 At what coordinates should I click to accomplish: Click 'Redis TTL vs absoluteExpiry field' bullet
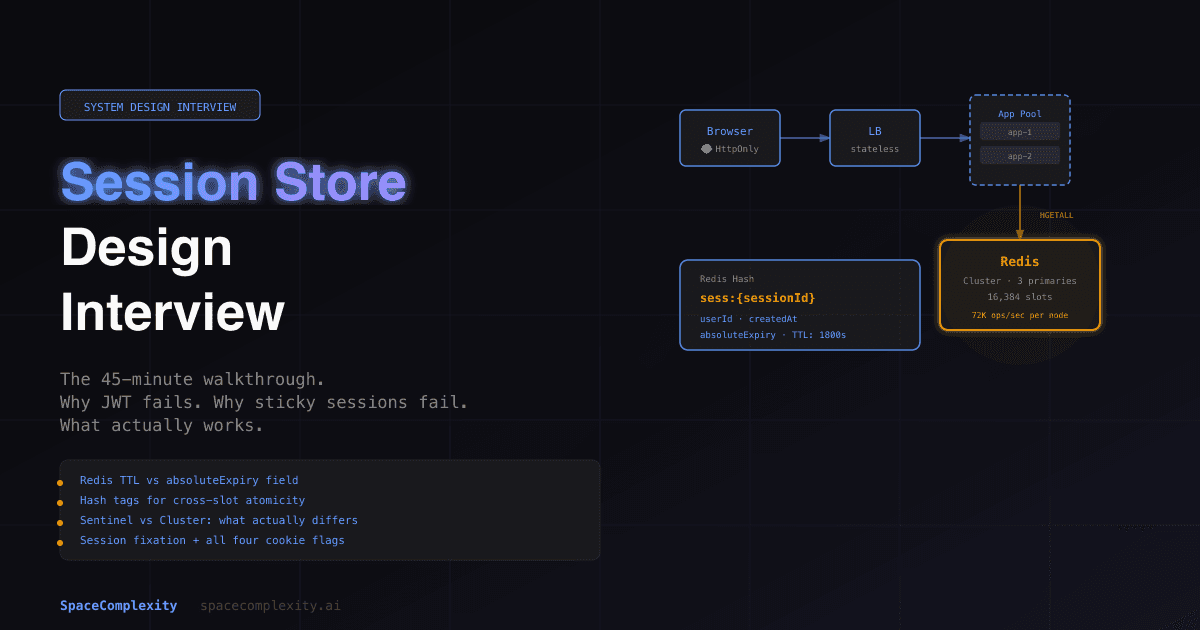pyautogui.click(x=189, y=481)
